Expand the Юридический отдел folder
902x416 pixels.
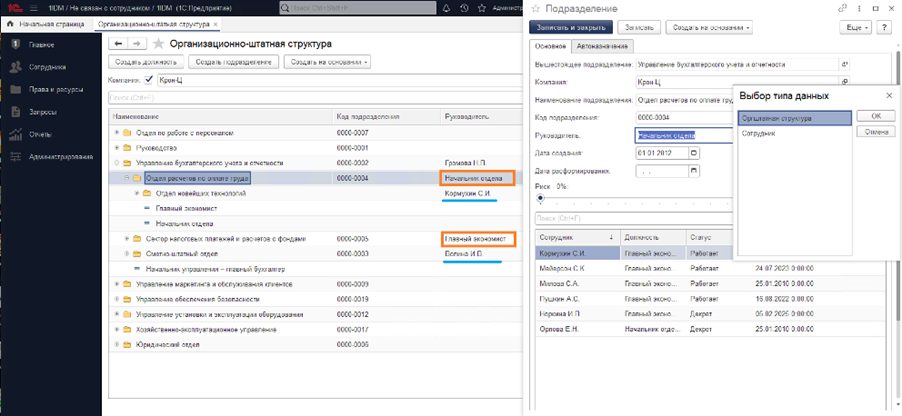pos(117,343)
